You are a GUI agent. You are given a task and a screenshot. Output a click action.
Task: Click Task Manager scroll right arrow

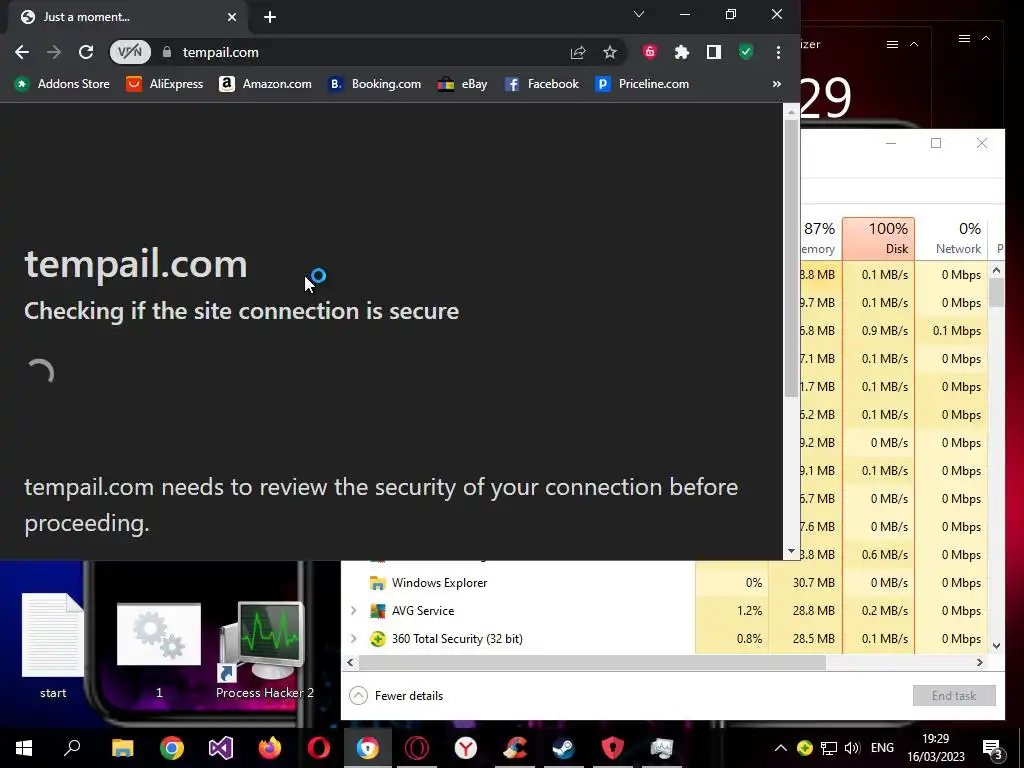pos(980,662)
